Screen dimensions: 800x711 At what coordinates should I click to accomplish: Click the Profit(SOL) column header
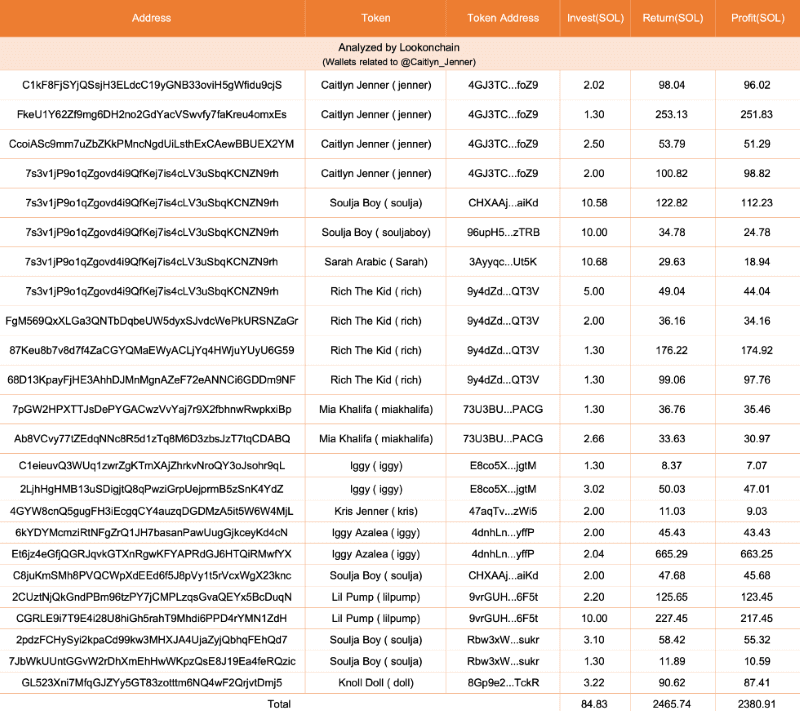[x=758, y=18]
